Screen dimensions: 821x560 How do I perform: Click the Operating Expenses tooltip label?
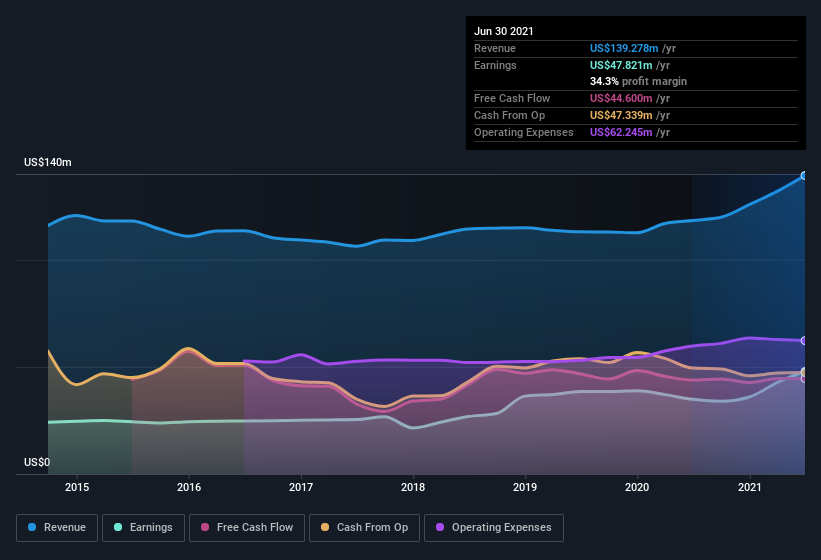(x=524, y=132)
